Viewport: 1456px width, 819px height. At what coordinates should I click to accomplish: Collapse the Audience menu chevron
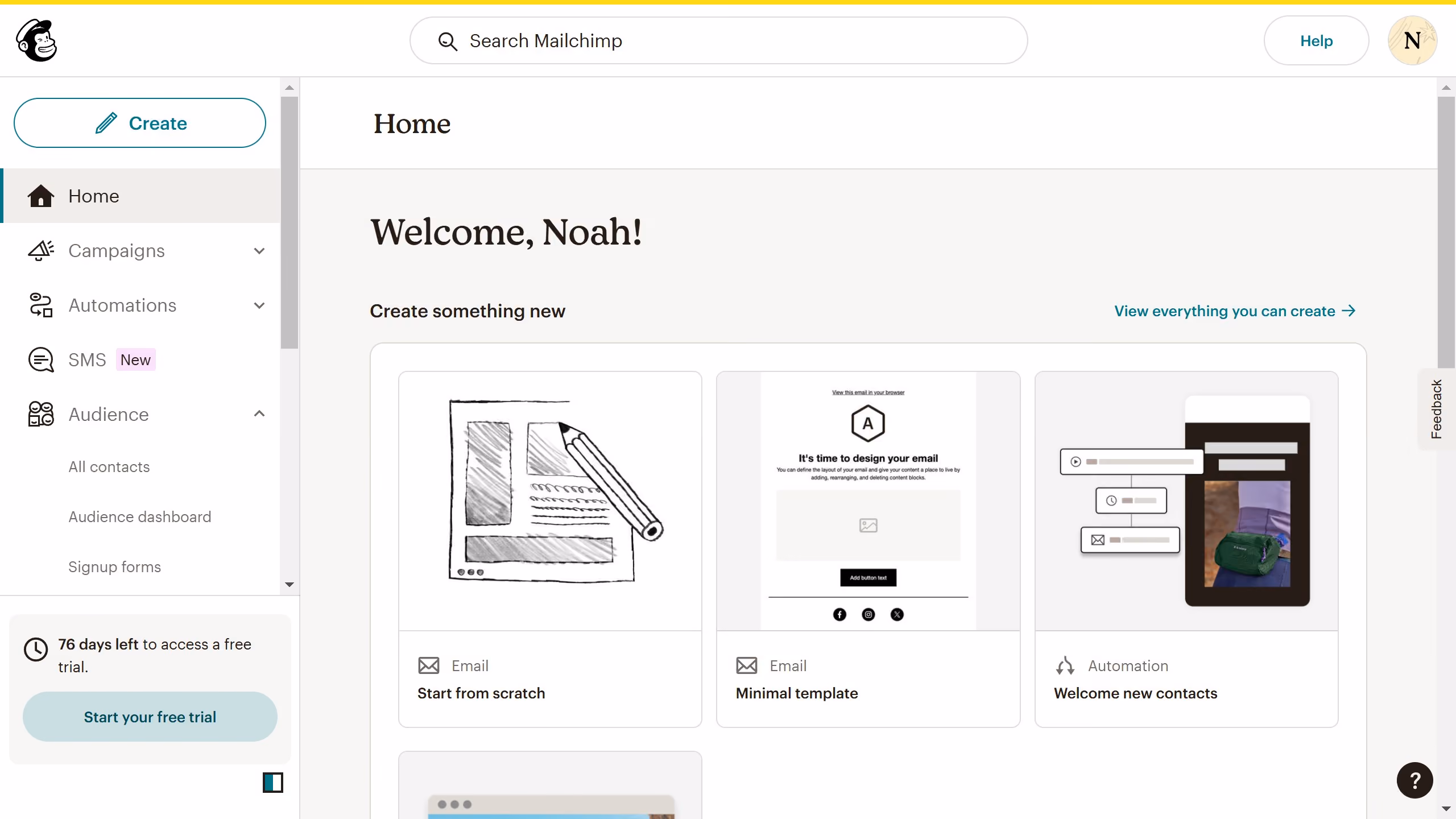coord(259,413)
